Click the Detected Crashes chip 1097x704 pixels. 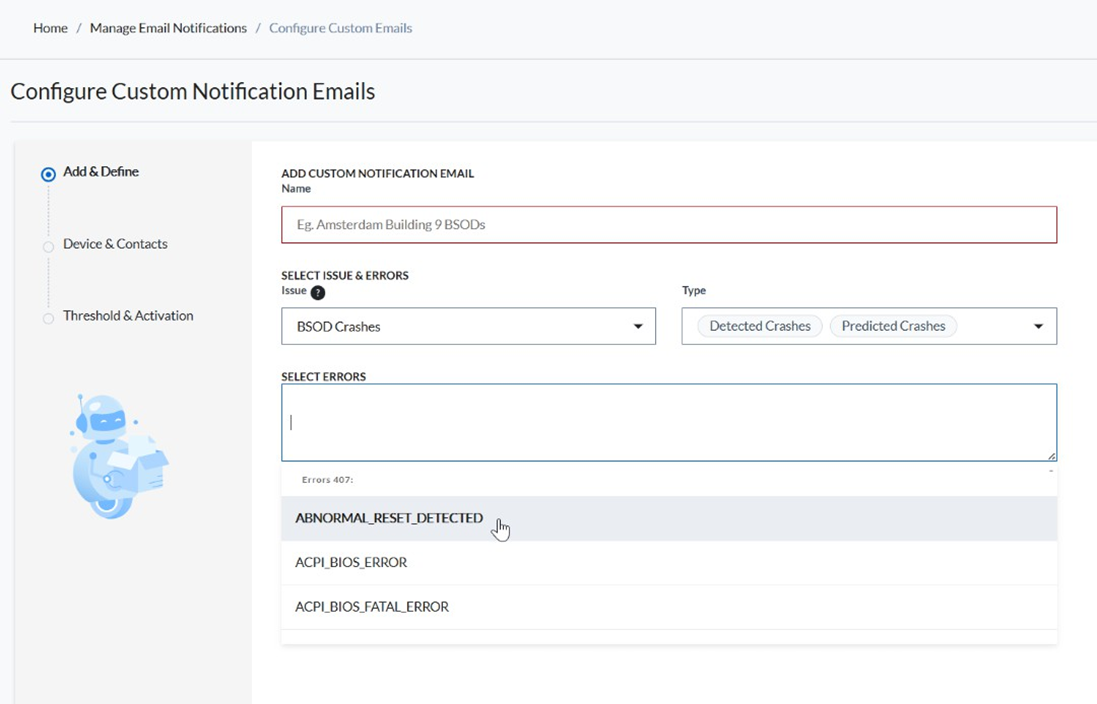759,326
